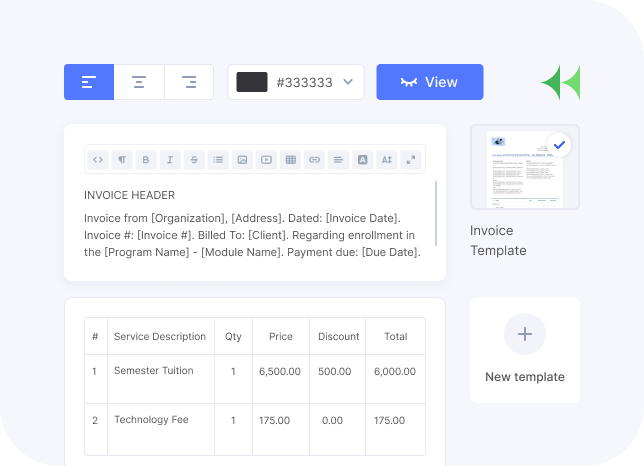This screenshot has height=466, width=644.
Task: Click the checkmark on Invoice Template
Action: [x=559, y=145]
